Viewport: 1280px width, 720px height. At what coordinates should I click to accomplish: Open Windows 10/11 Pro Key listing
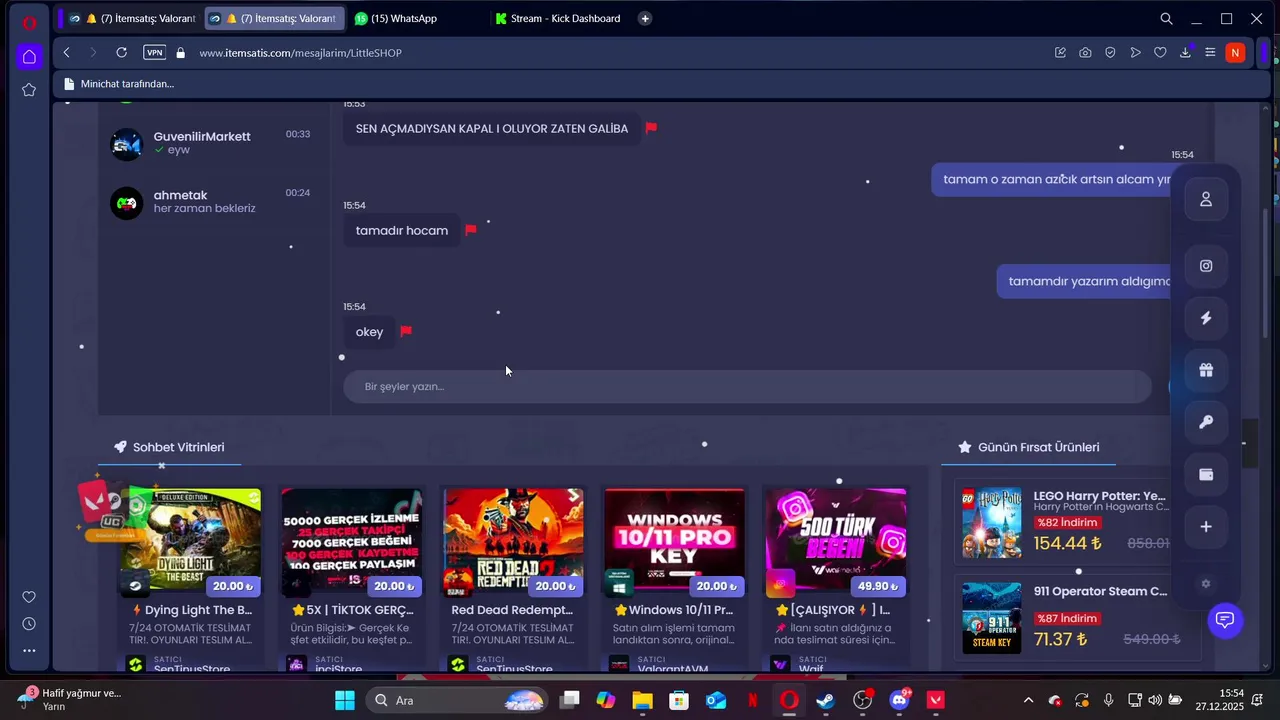pos(674,542)
